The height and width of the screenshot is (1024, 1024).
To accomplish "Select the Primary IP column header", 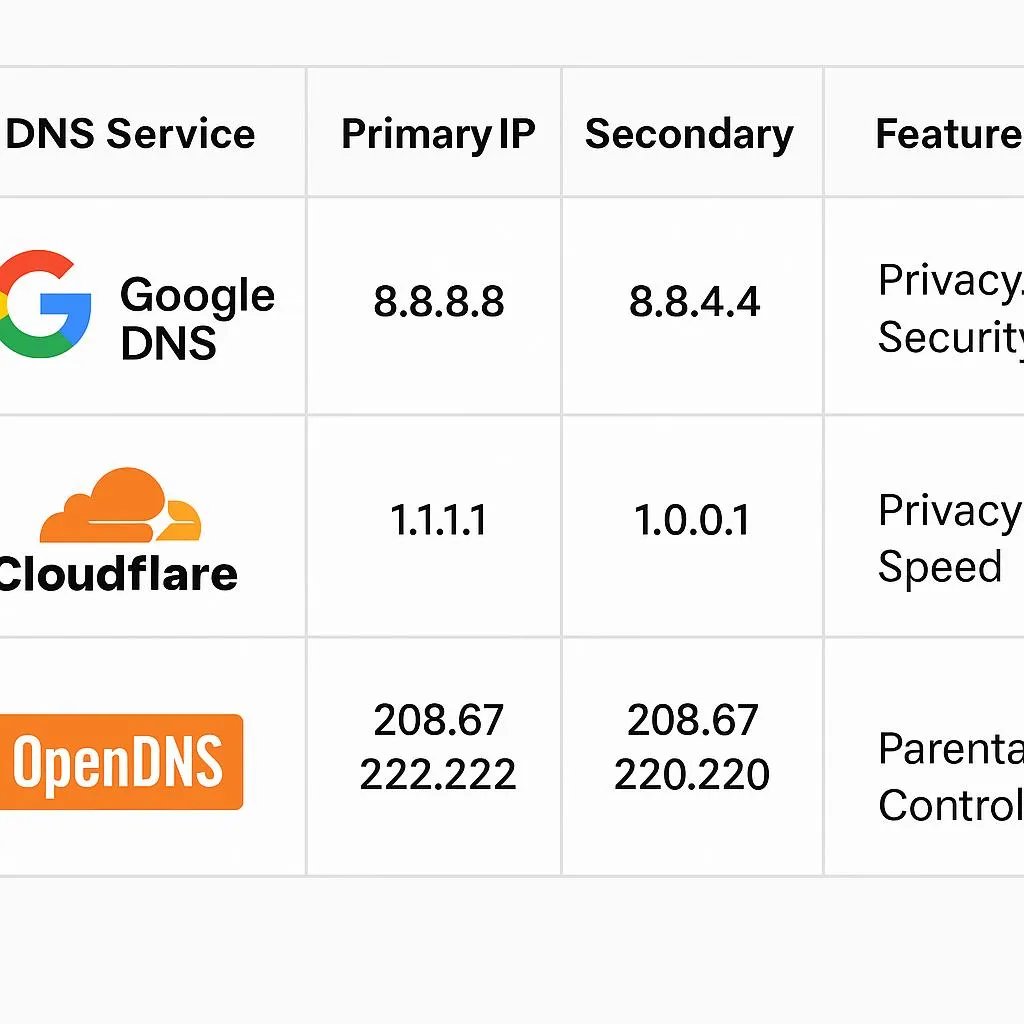I will 438,134.
